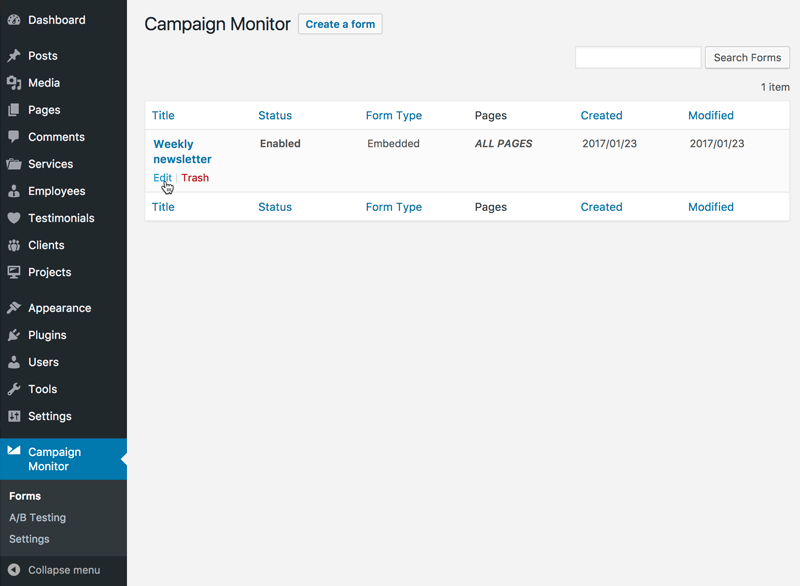Go to Media in sidebar
Viewport: 800px width, 586px height.
click(x=44, y=83)
